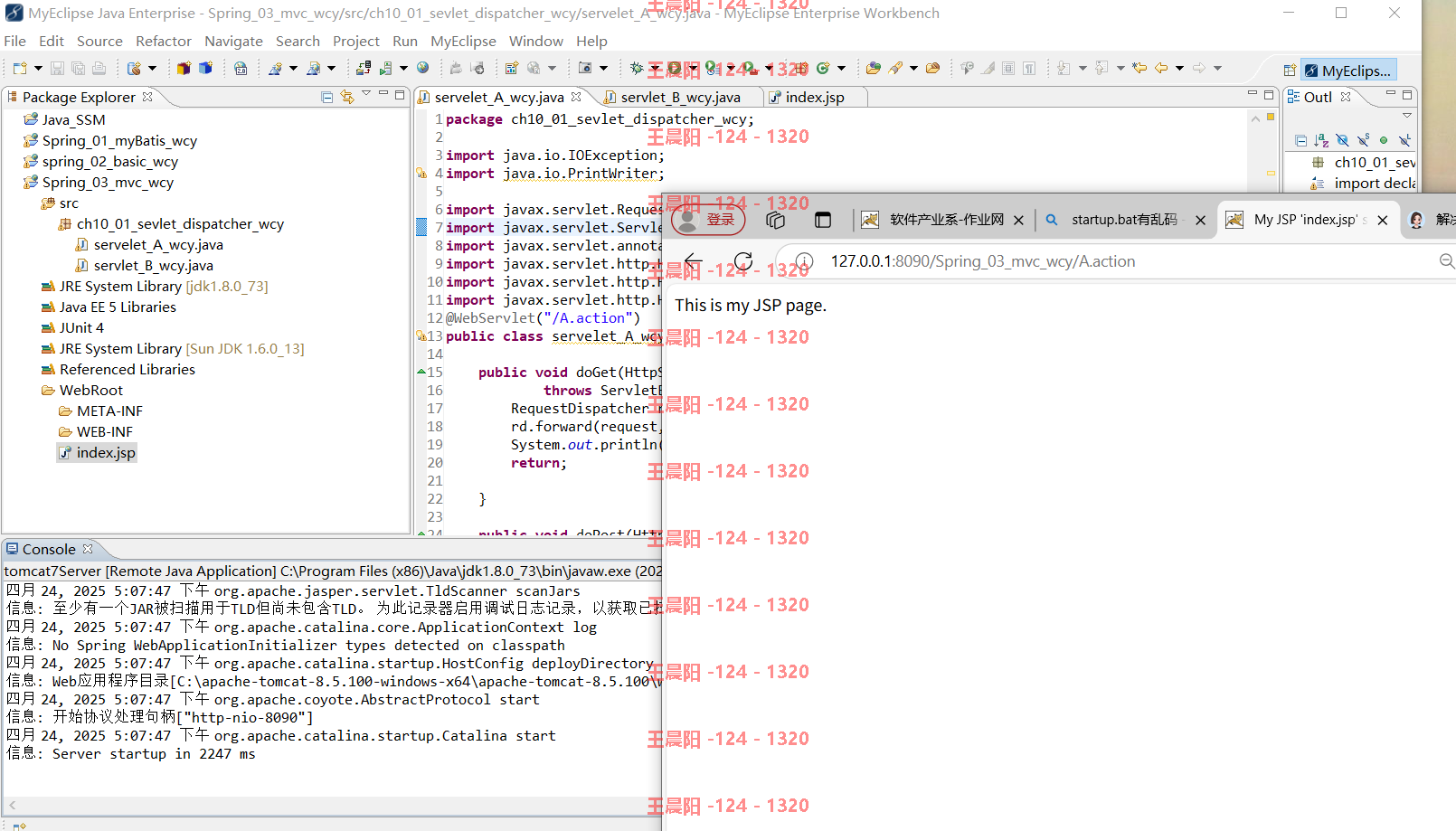The height and width of the screenshot is (831, 1456).
Task: Click the site info icon in address bar
Action: coord(804,261)
